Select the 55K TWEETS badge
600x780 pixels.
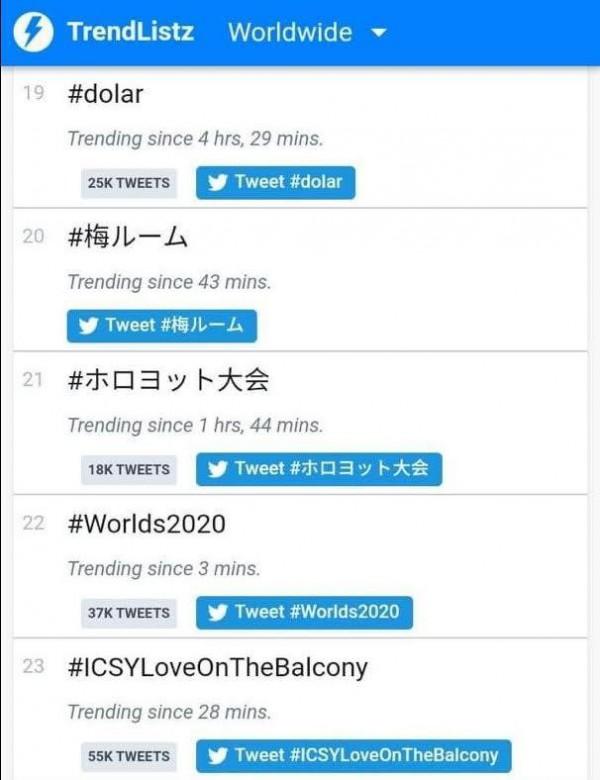(x=129, y=756)
